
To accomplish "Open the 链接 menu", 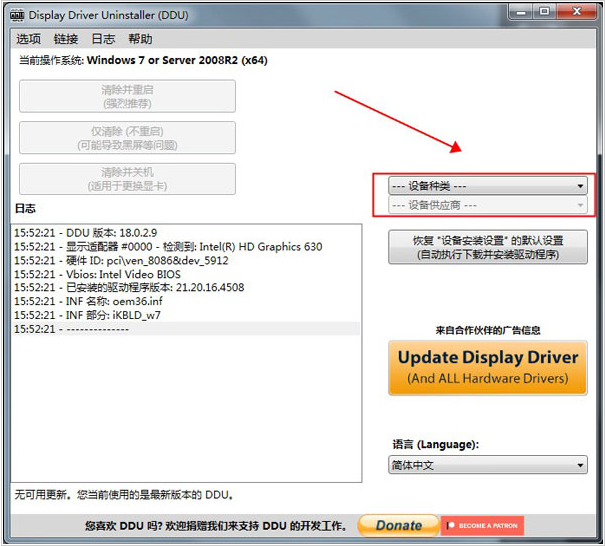I will pos(66,39).
